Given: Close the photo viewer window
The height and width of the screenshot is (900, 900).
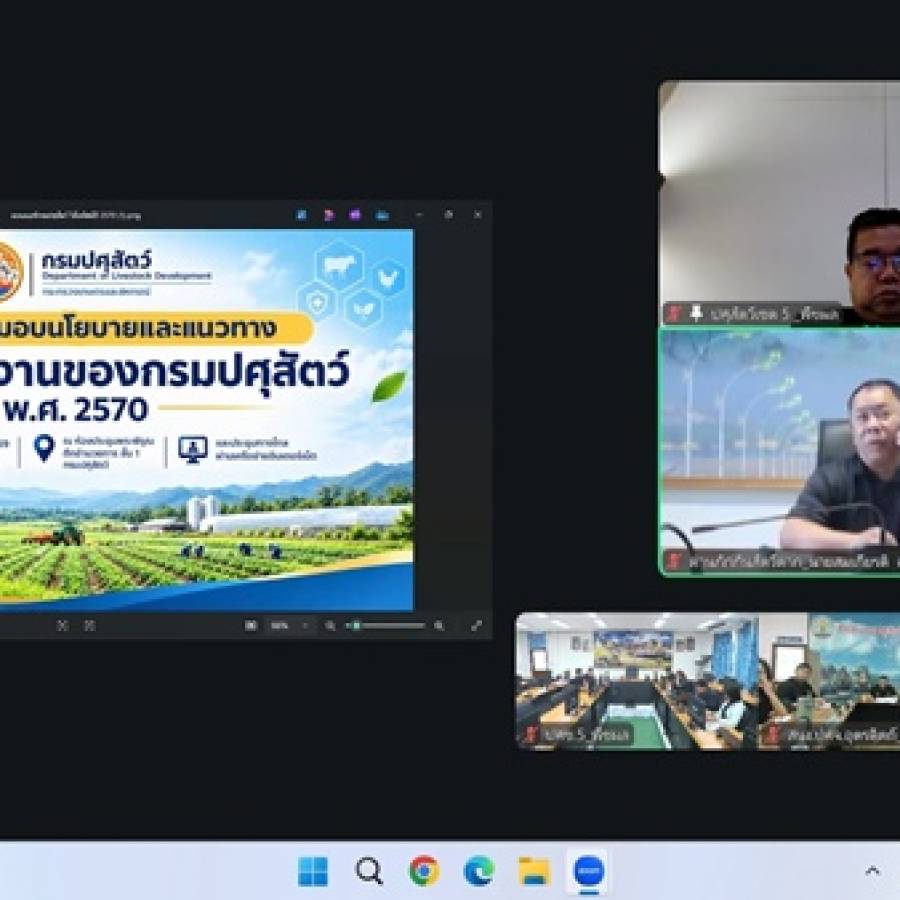Looking at the screenshot, I should 478,215.
